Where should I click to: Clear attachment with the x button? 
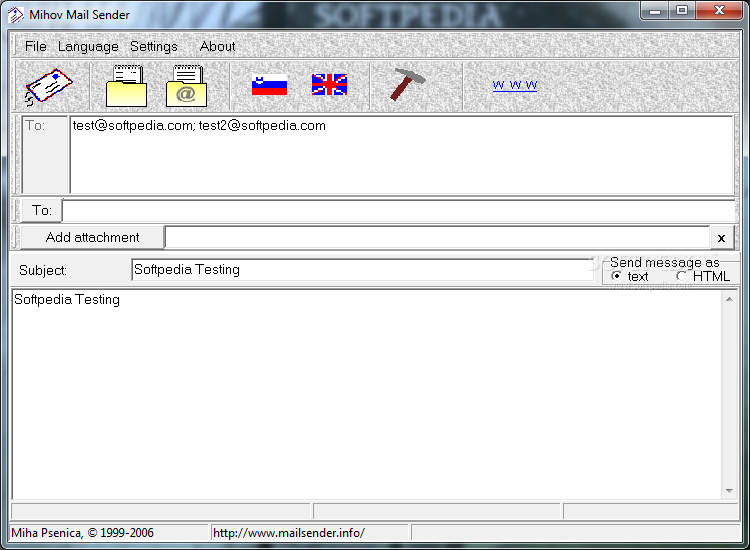721,238
